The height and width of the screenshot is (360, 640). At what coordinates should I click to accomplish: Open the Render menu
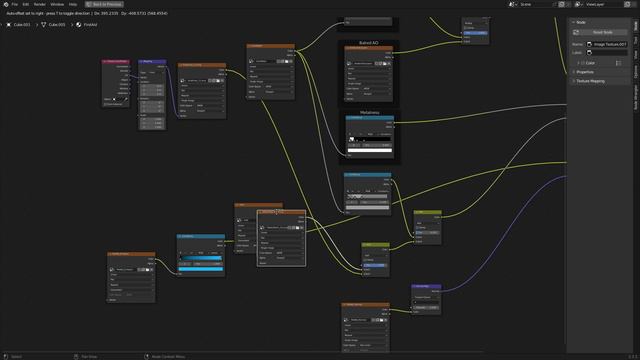click(40, 4)
